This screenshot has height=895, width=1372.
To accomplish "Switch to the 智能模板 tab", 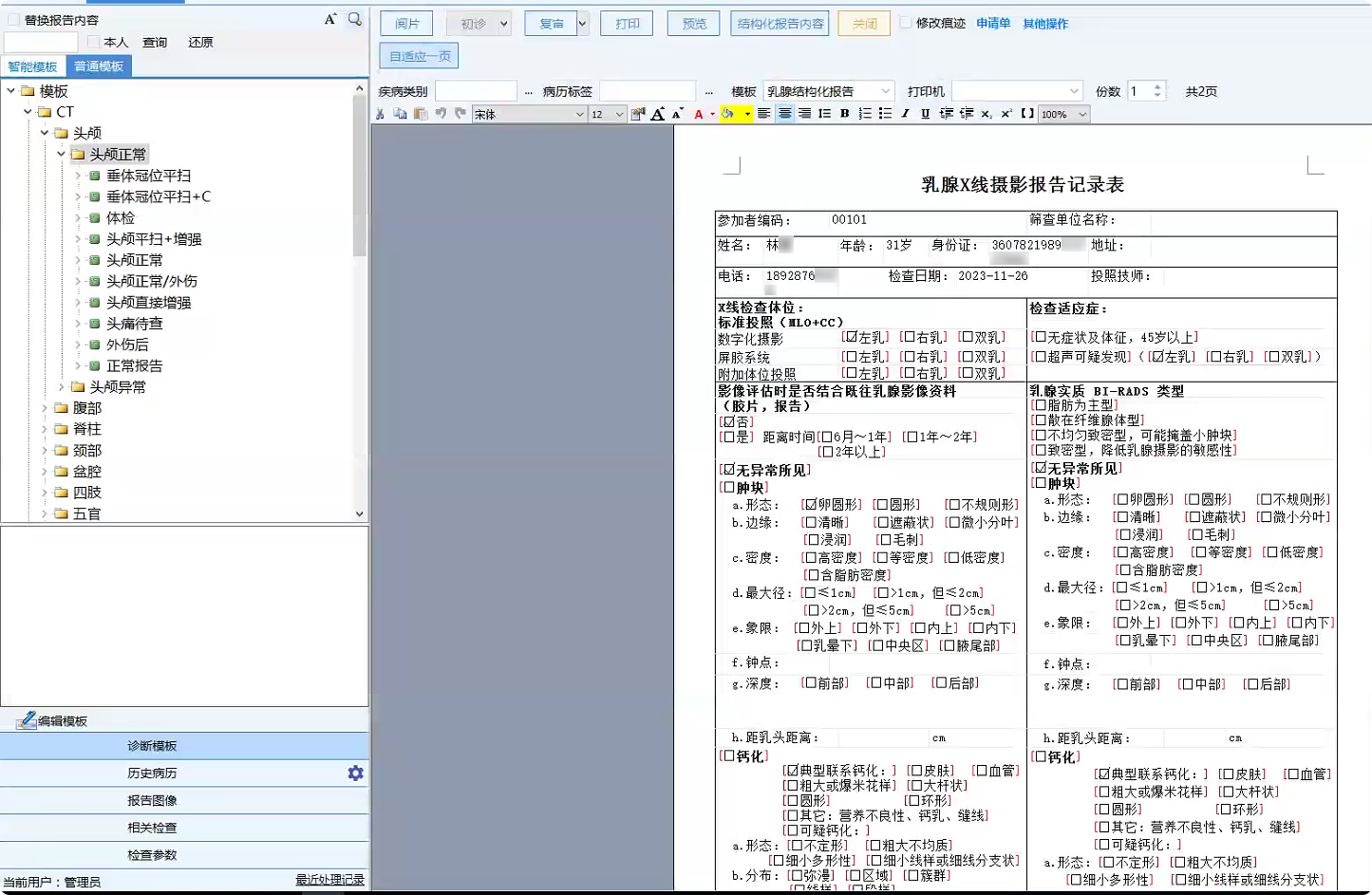I will (33, 66).
